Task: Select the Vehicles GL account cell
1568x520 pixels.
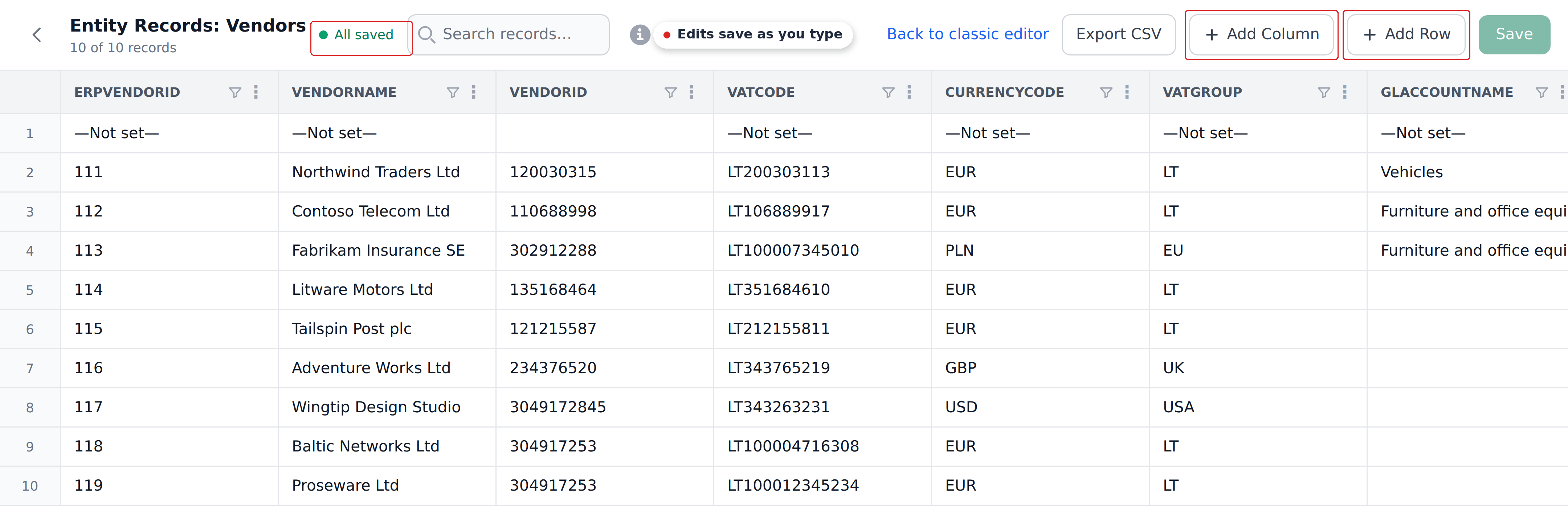Action: [x=1467, y=173]
